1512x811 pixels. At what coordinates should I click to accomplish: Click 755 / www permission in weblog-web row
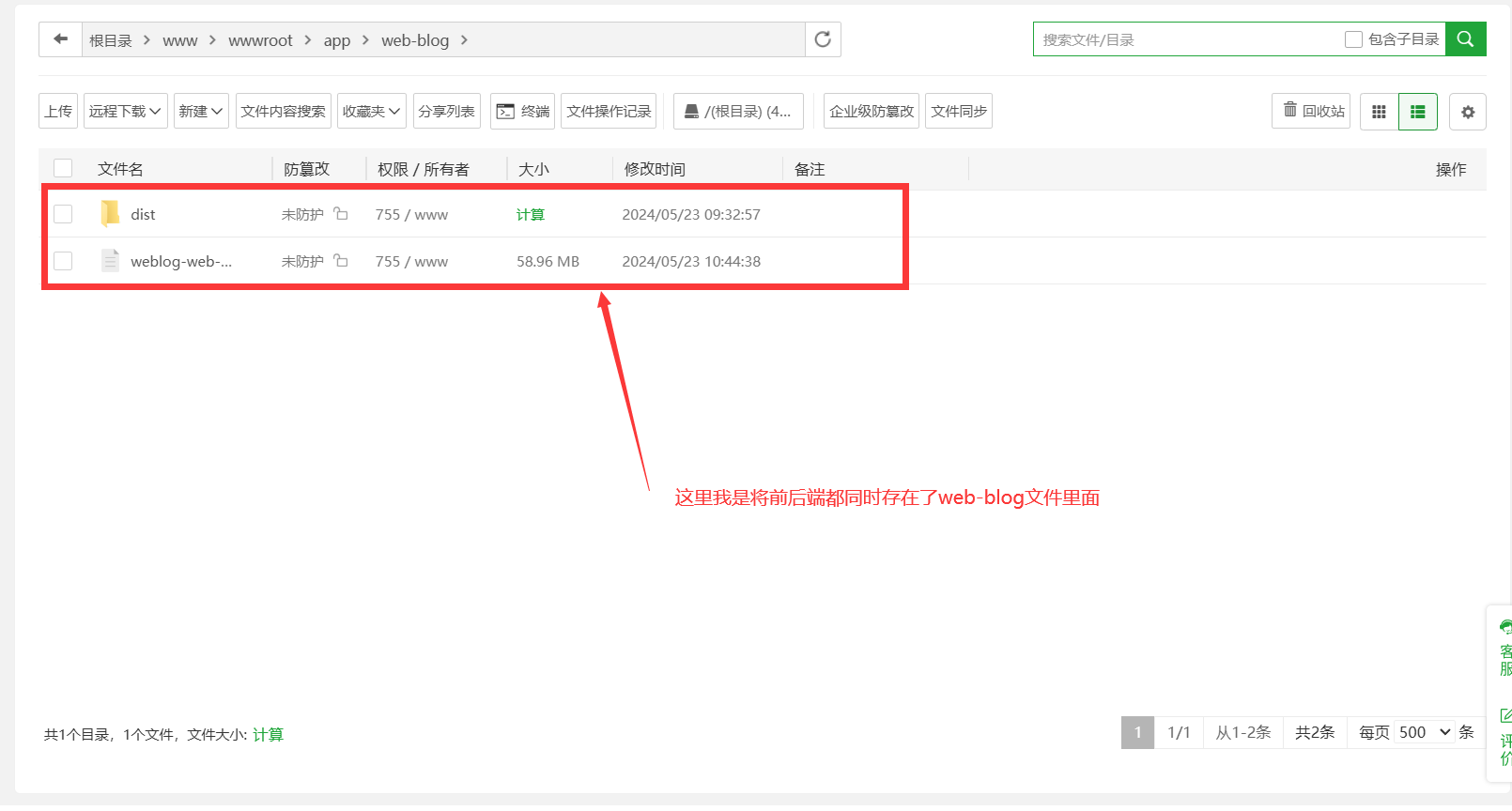[411, 261]
